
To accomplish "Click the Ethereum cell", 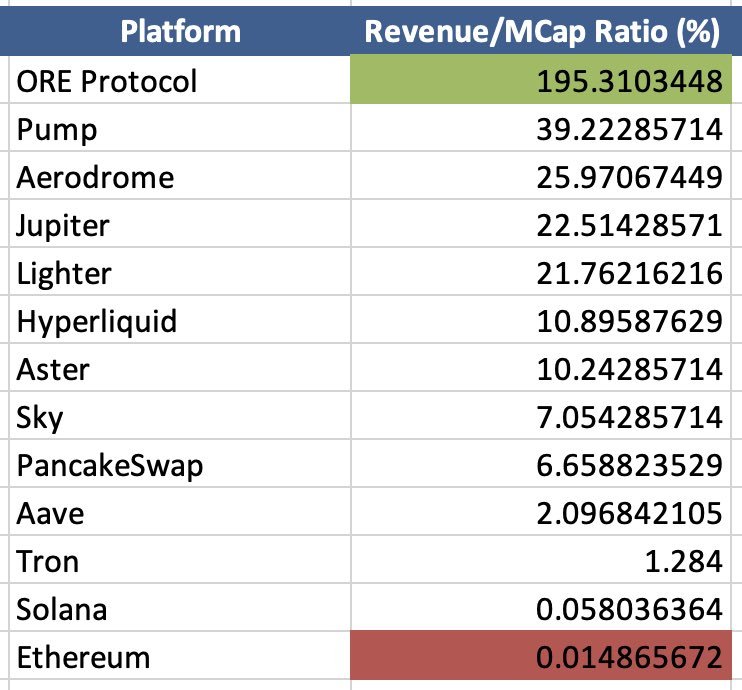I will [x=180, y=656].
